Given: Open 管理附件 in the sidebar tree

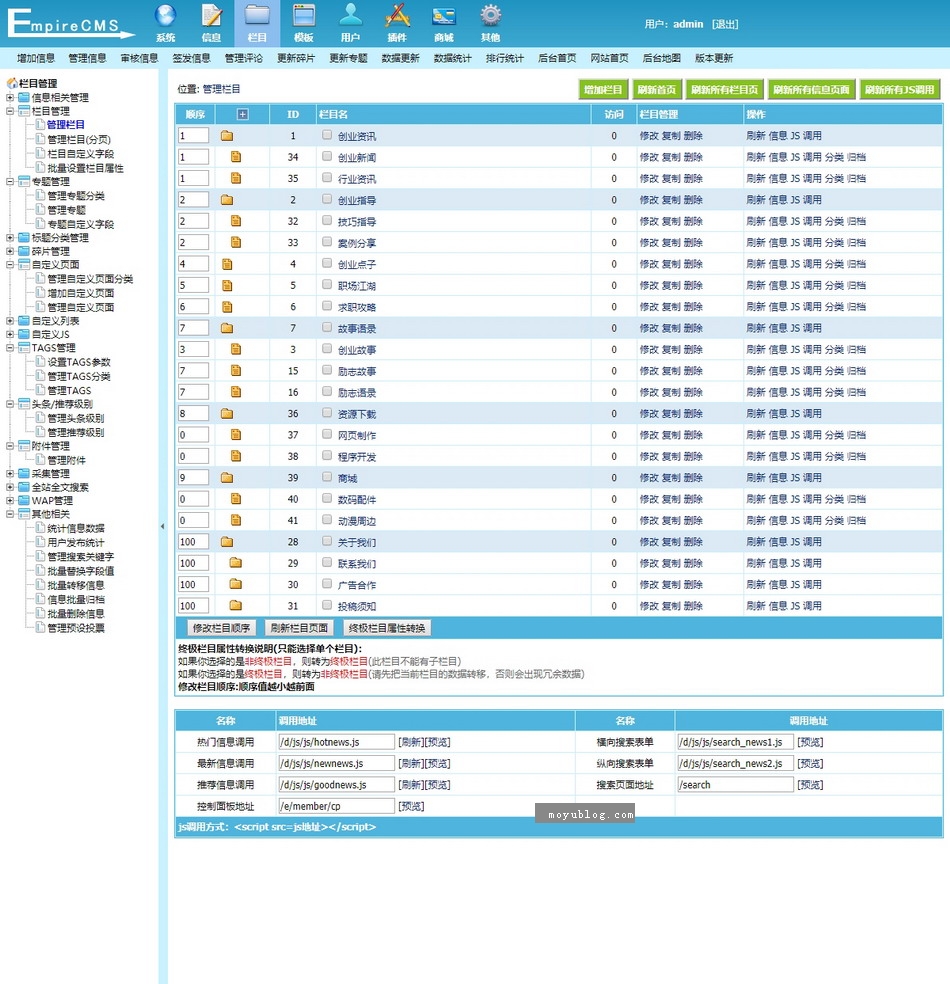Looking at the screenshot, I should tap(67, 460).
